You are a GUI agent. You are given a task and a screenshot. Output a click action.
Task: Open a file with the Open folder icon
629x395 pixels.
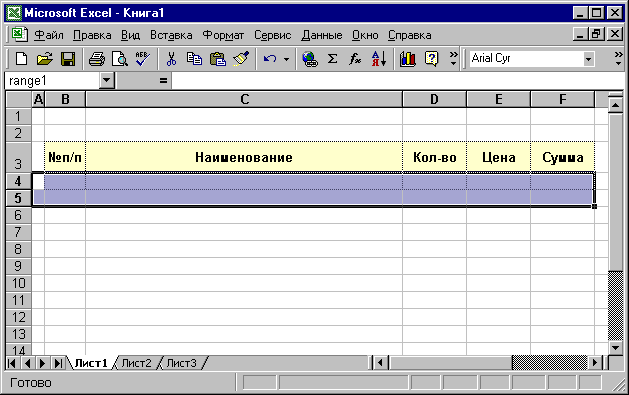click(x=45, y=59)
